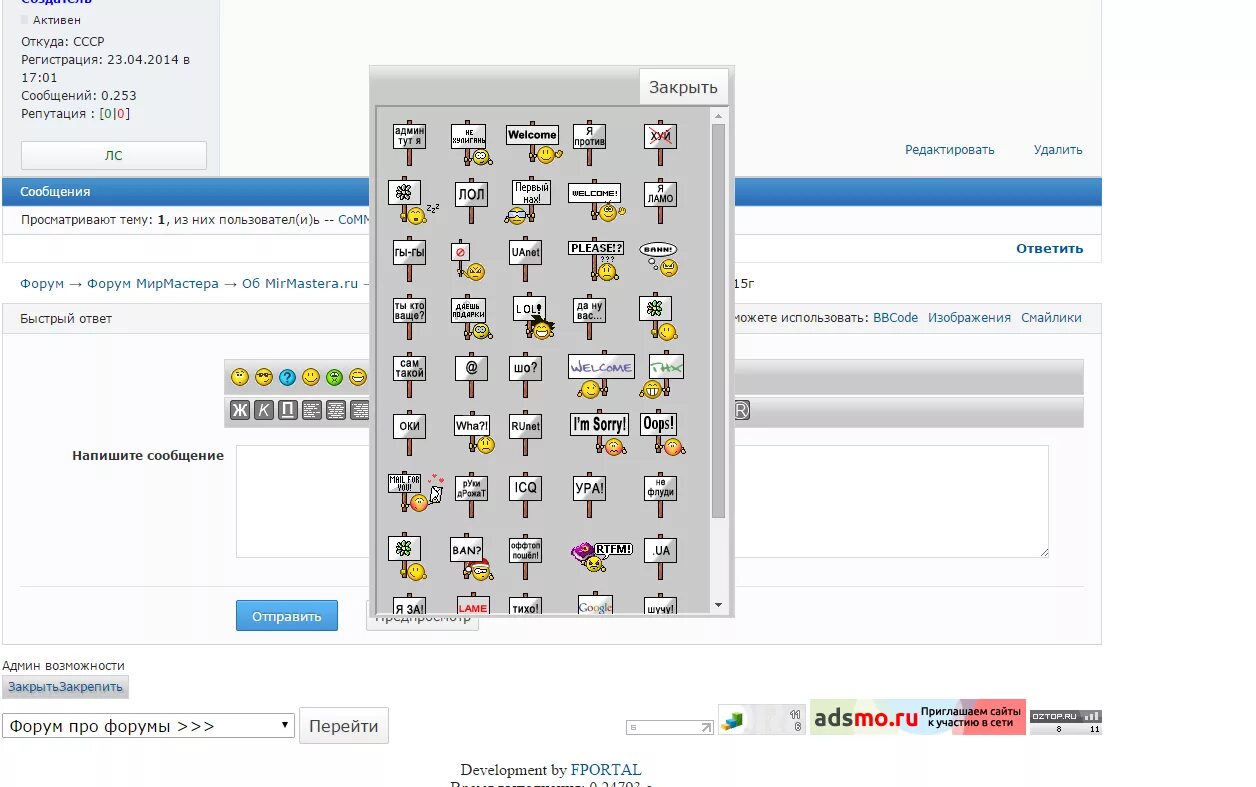
Task: Open the Форум breadcrumb link
Action: [42, 284]
